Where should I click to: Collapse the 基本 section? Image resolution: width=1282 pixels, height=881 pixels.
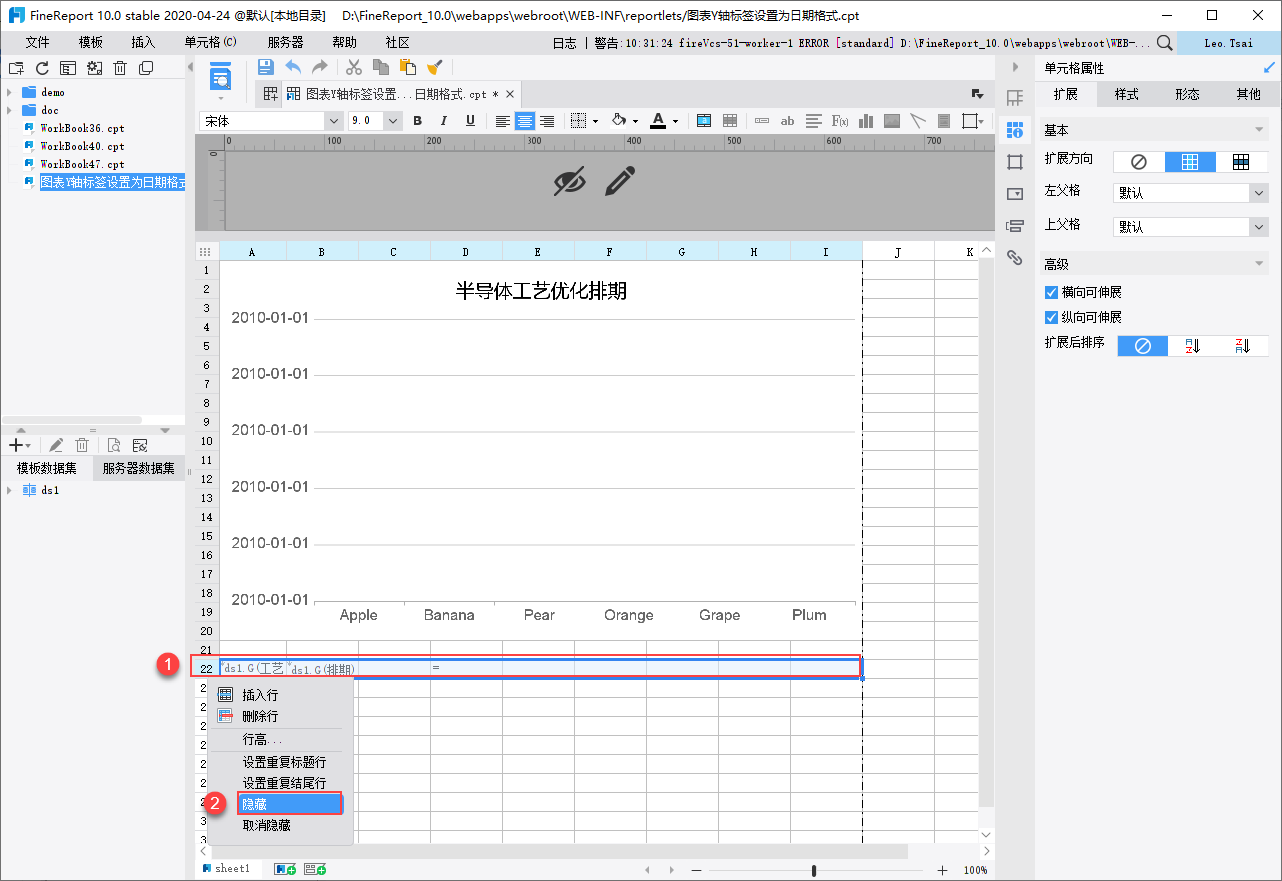[1259, 130]
